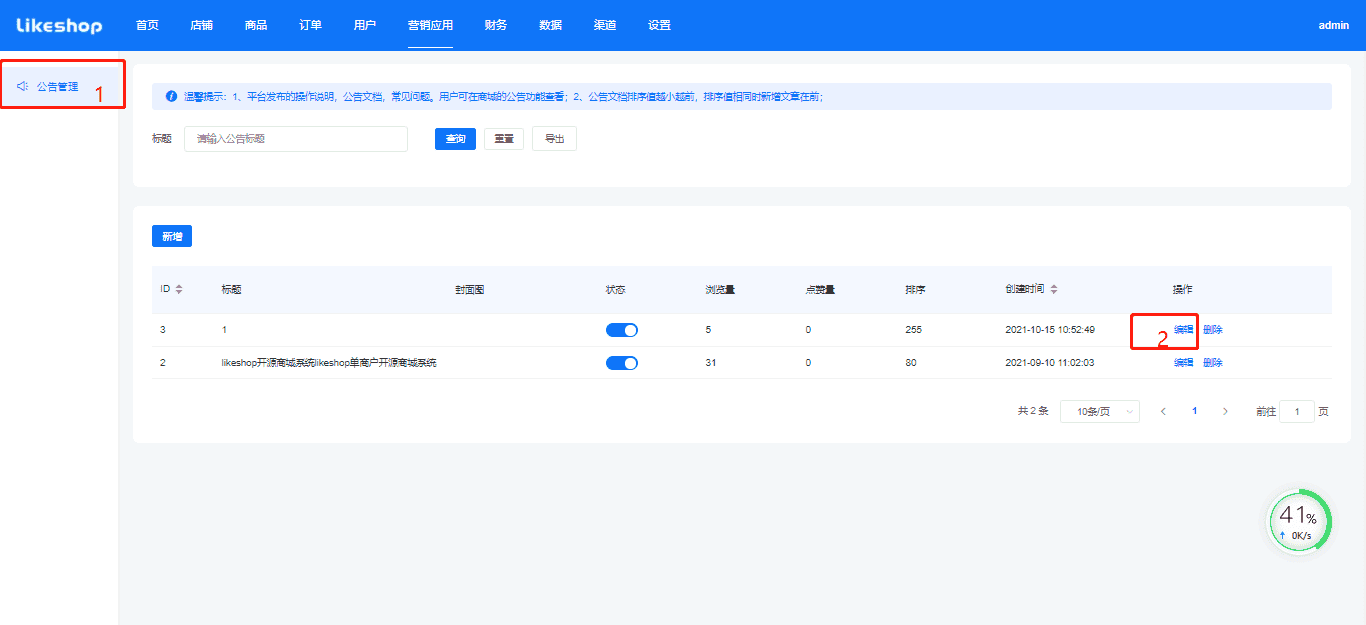
Task: Edit the likeshop开源商城系统 announcement
Action: 1183,363
